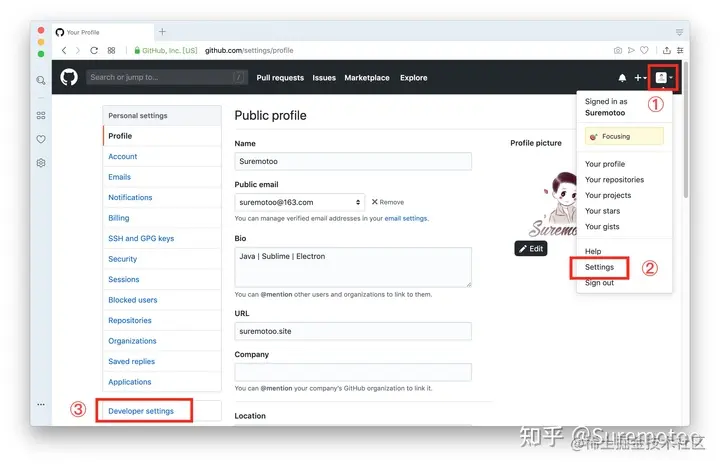Open a new browser tab with plus
Viewport: 720px width, 466px height.
pyautogui.click(x=162, y=32)
